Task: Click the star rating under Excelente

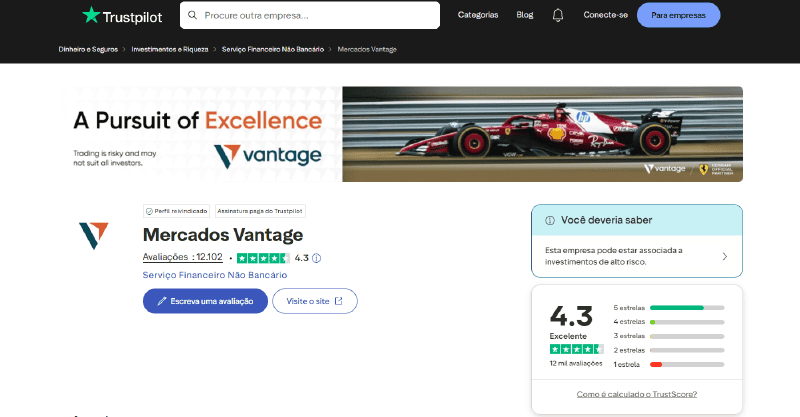Action: [576, 349]
